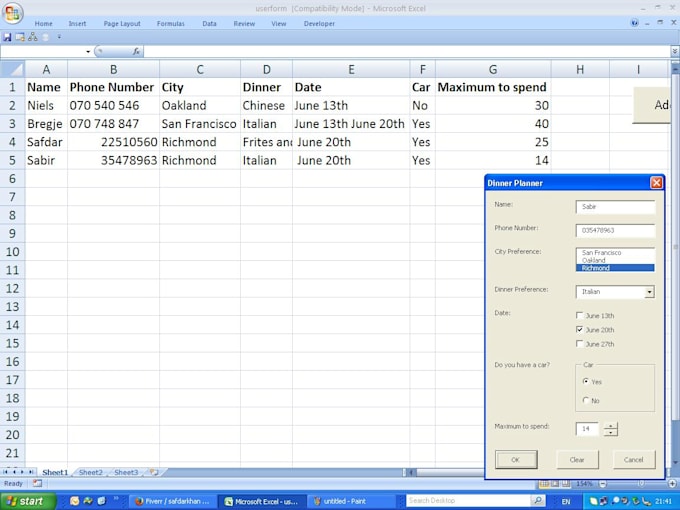Viewport: 680px width, 510px height.
Task: Click the Name input field in Dinner Planner
Action: pyautogui.click(x=615, y=206)
